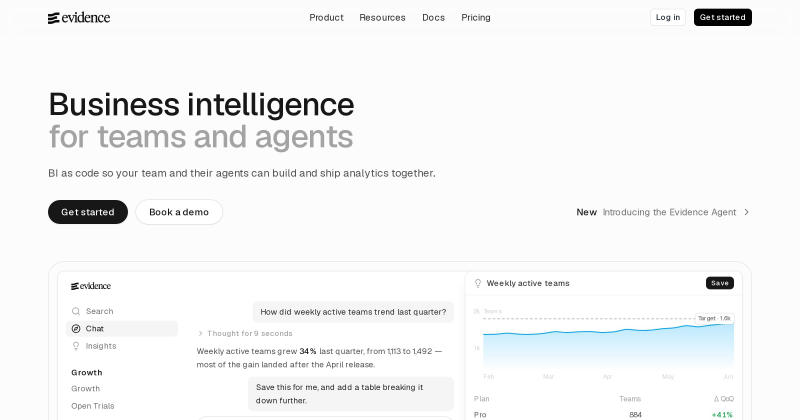Open the Product menu in the header

pos(327,17)
